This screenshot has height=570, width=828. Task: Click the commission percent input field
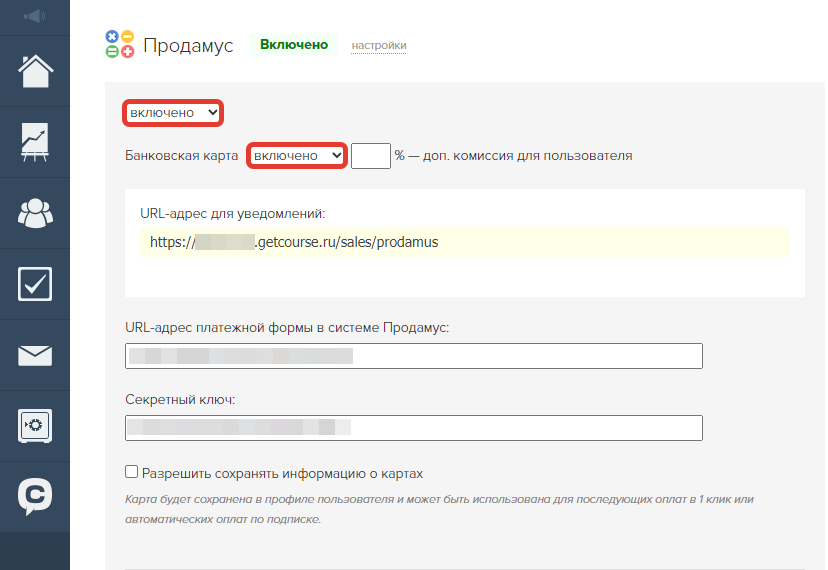[x=371, y=156]
